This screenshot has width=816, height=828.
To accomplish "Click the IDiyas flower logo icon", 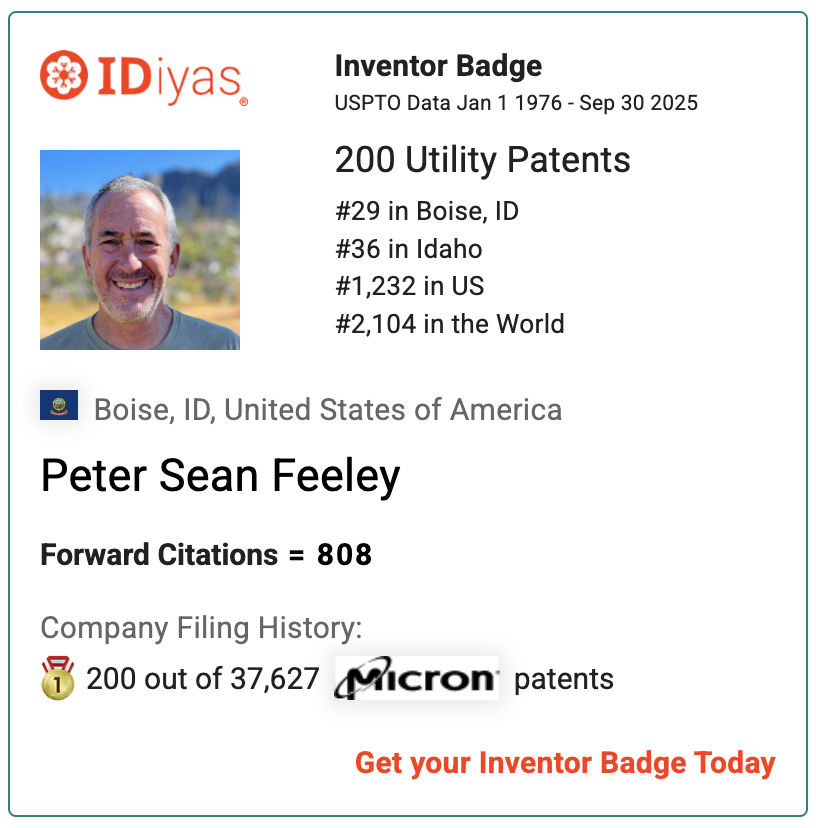I will pos(65,76).
